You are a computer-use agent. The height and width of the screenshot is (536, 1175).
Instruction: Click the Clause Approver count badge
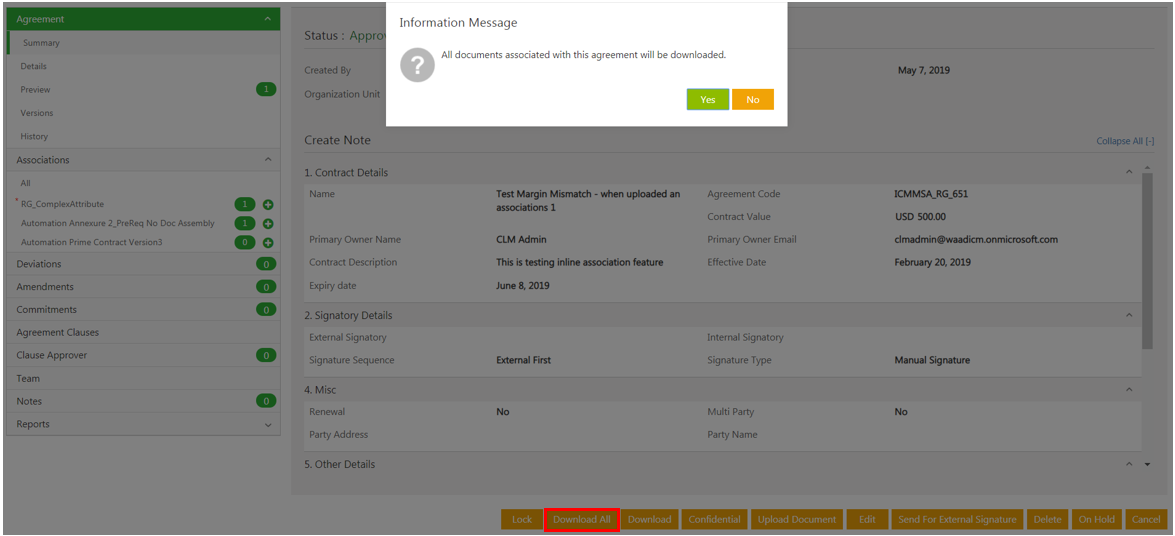[265, 355]
